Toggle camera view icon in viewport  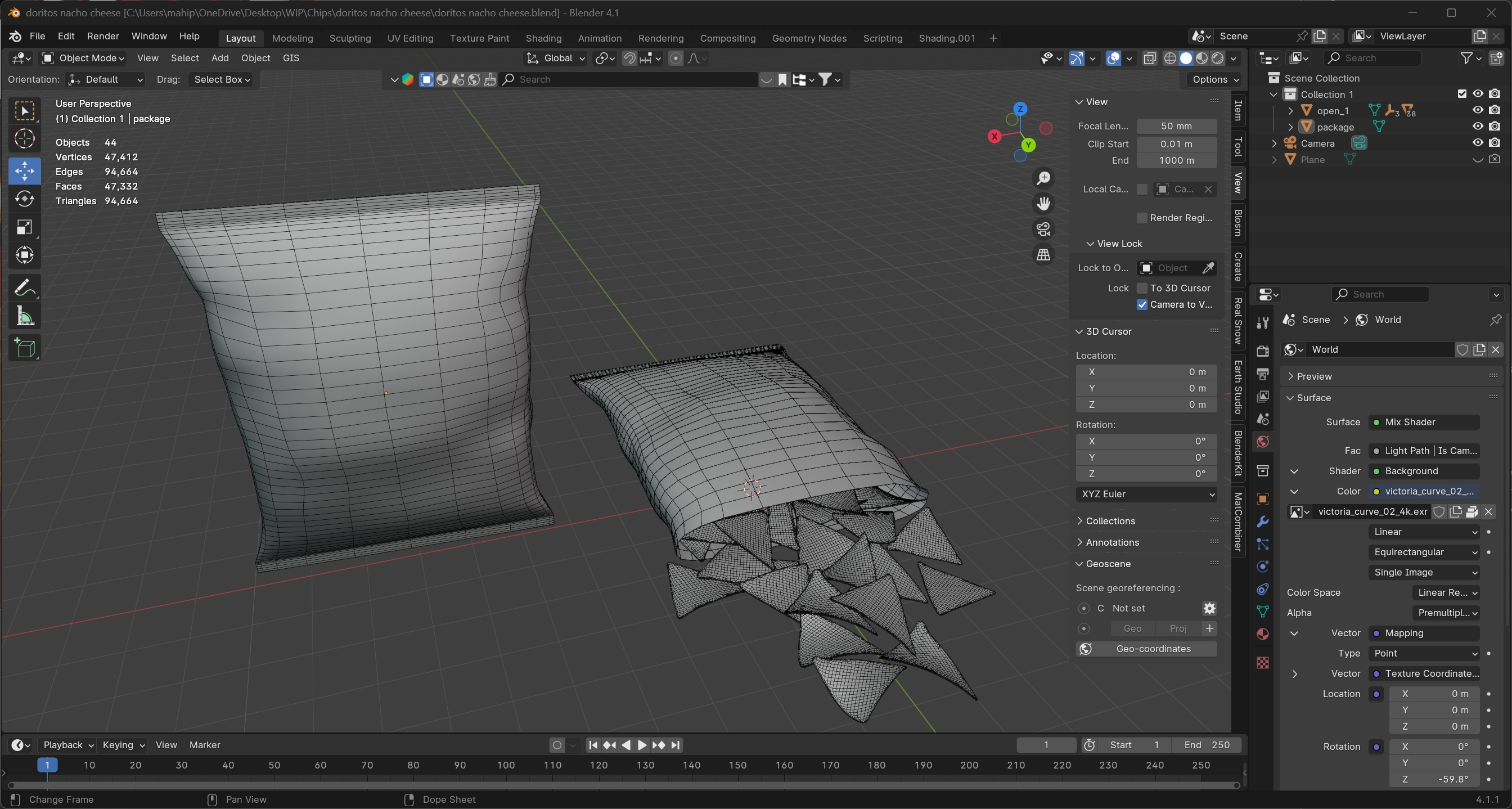(1043, 229)
